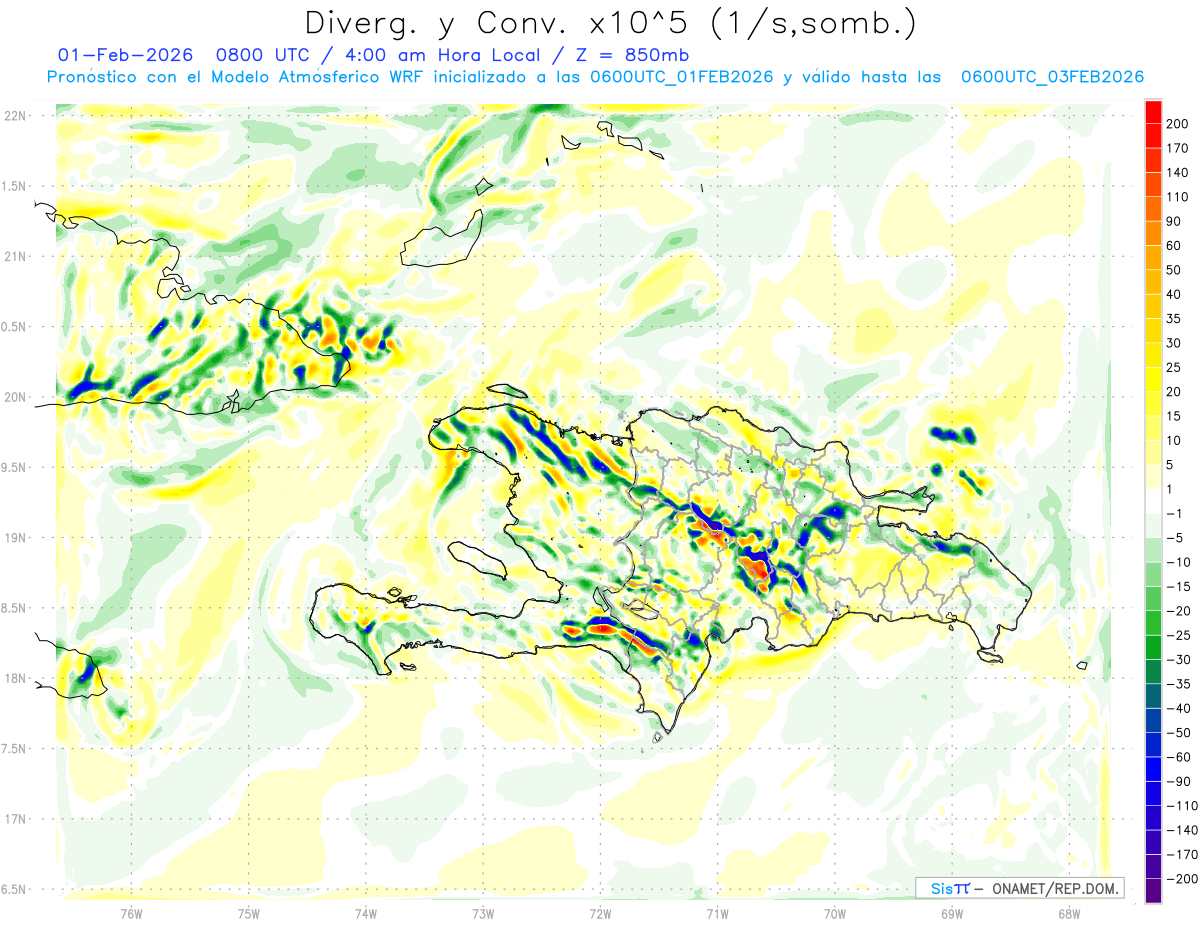Screen dimensions: 1200x927
Task: Click the legend value -30
Action: click(x=1178, y=659)
